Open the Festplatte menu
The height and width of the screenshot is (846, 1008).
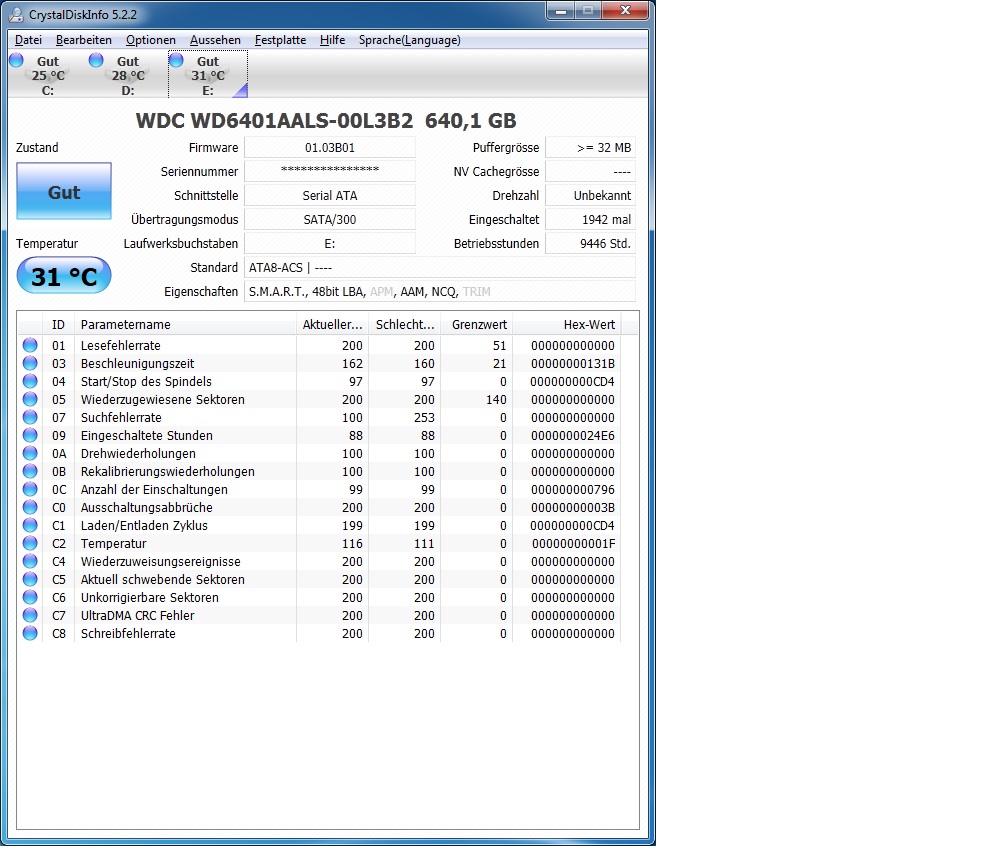pyautogui.click(x=280, y=40)
